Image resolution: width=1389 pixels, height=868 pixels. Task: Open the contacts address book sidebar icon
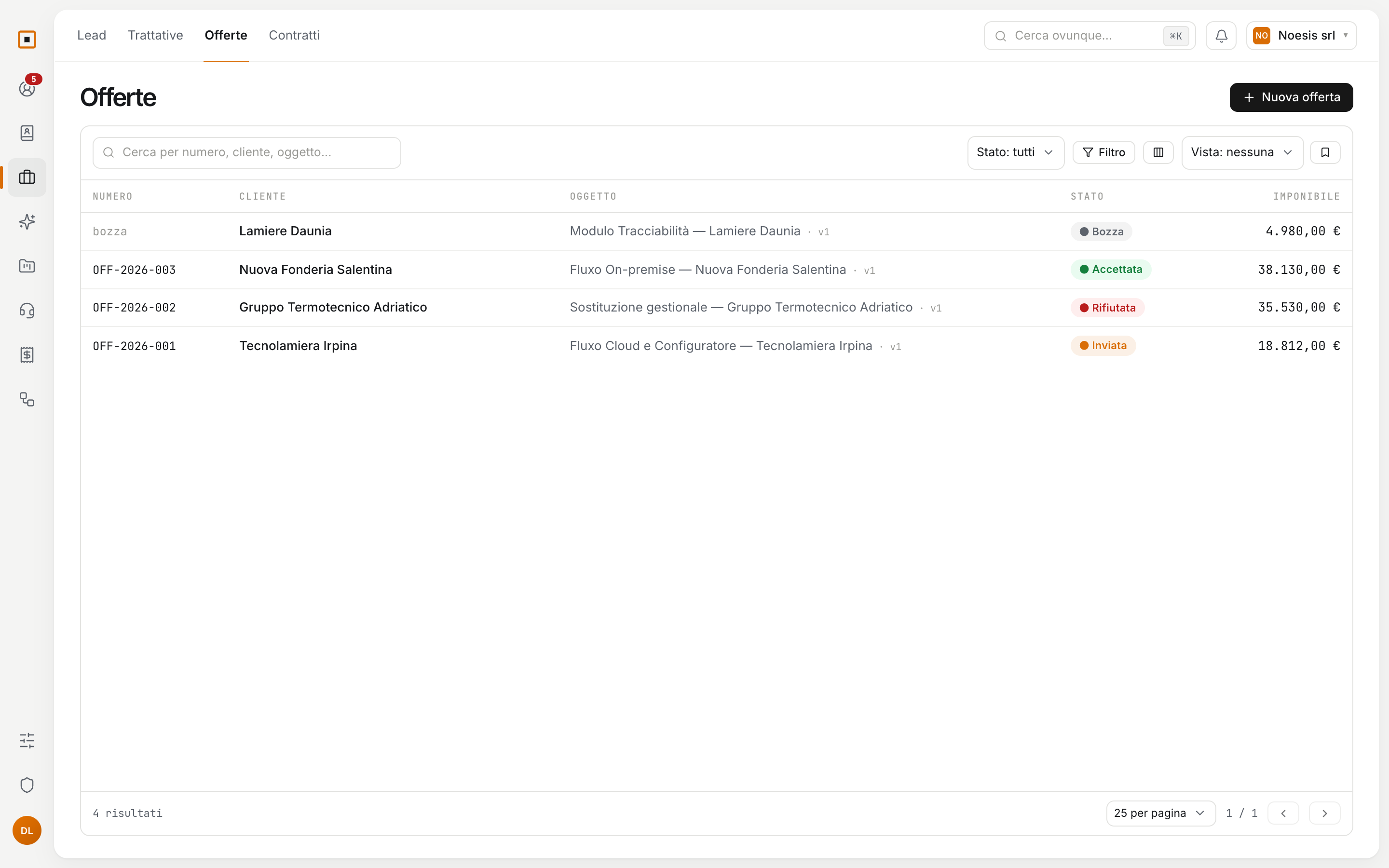point(27,133)
